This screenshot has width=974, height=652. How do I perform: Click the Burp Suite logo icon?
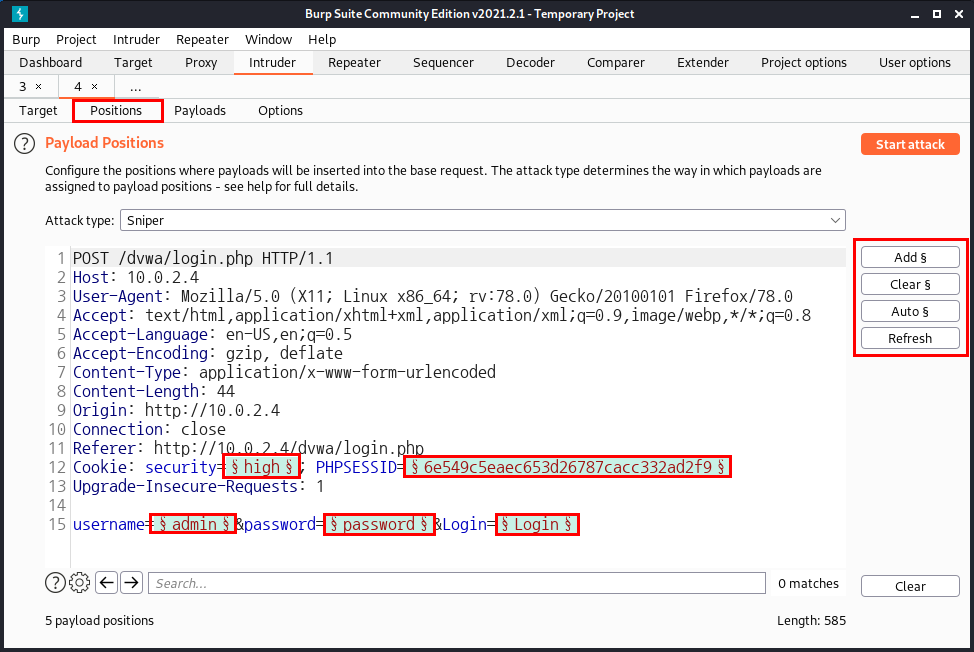pos(20,14)
